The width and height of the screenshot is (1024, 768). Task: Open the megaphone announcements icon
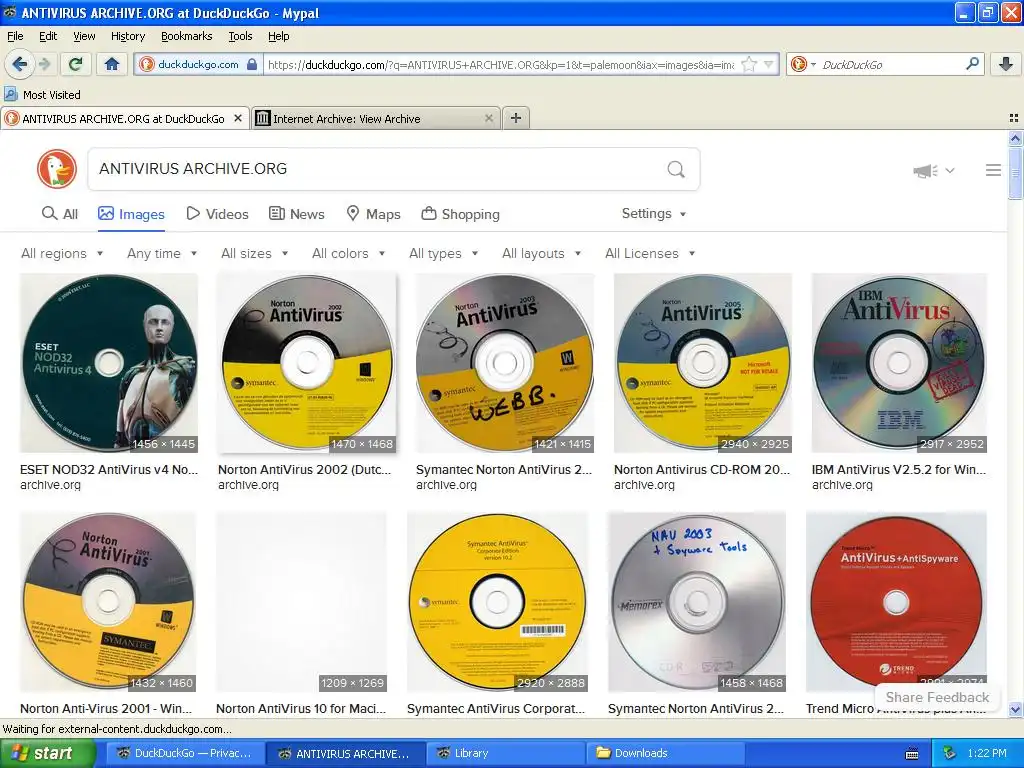[x=926, y=170]
